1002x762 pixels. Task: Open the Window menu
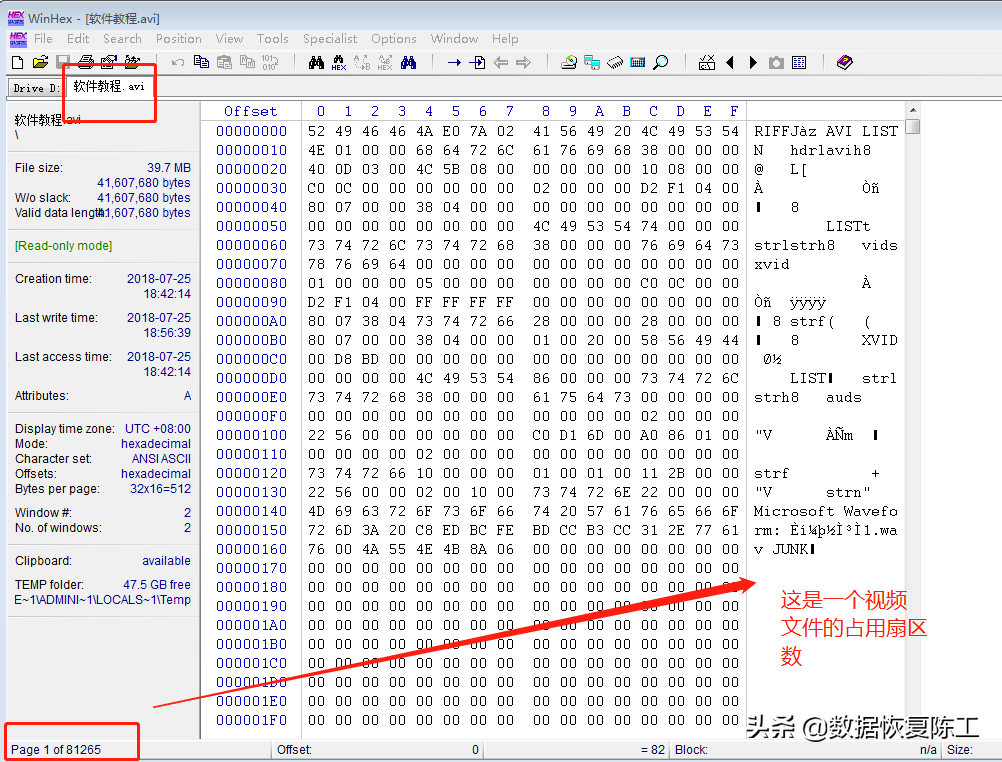[454, 38]
